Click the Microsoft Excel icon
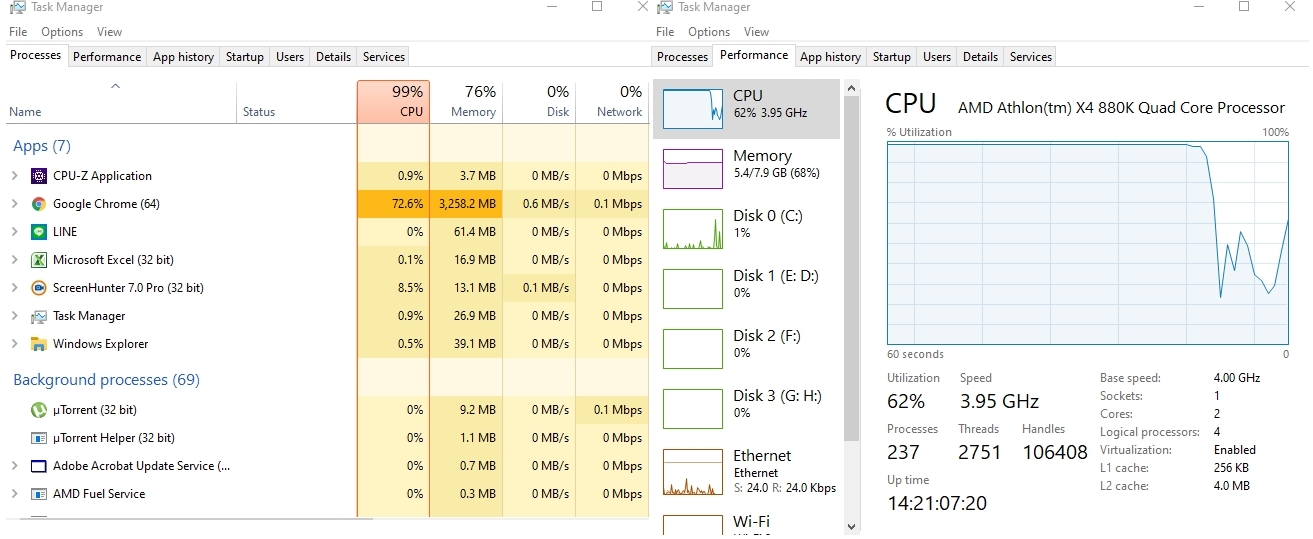This screenshot has height=539, width=1313. pyautogui.click(x=39, y=260)
